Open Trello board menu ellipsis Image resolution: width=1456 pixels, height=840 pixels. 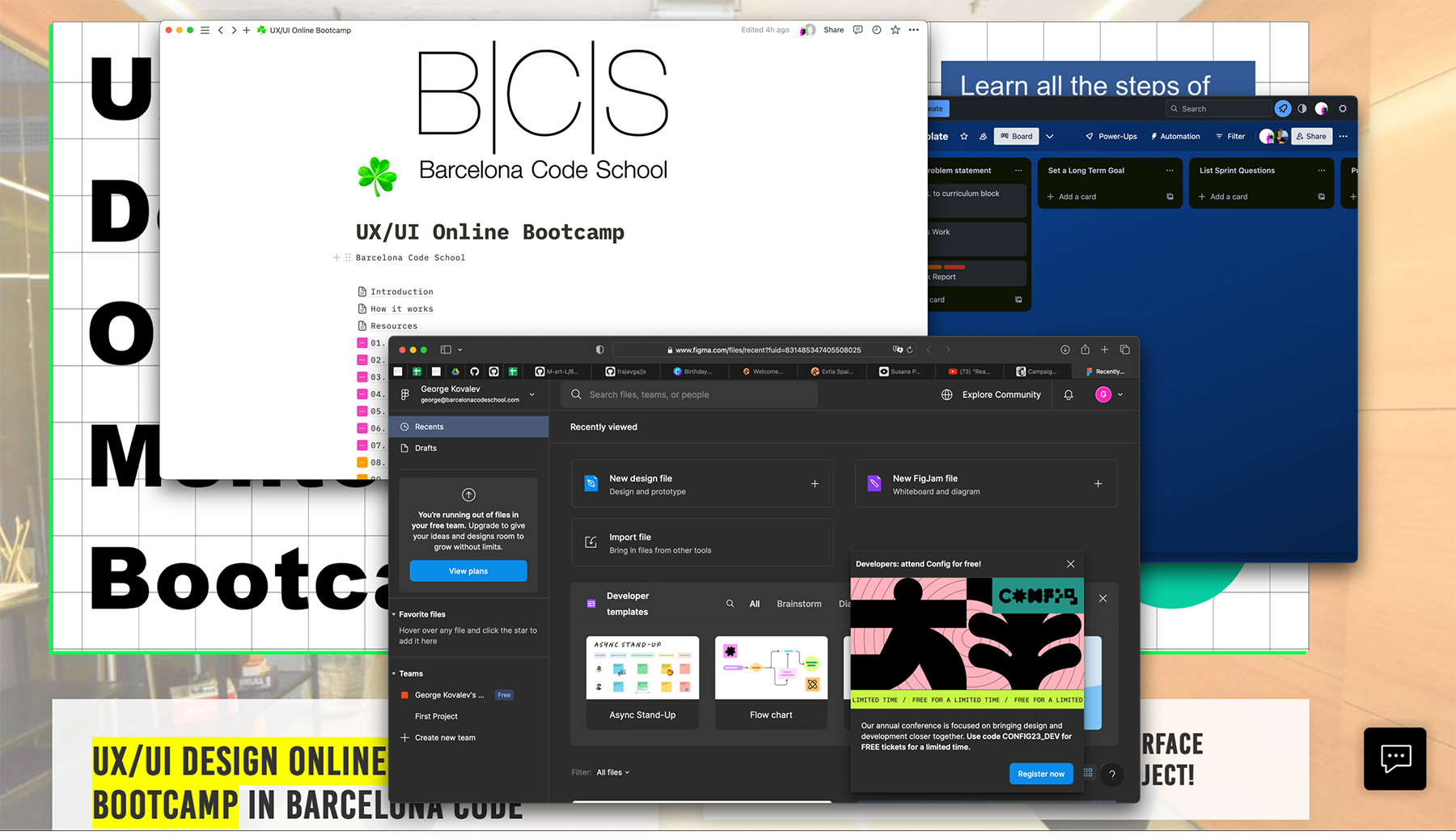click(x=1344, y=136)
